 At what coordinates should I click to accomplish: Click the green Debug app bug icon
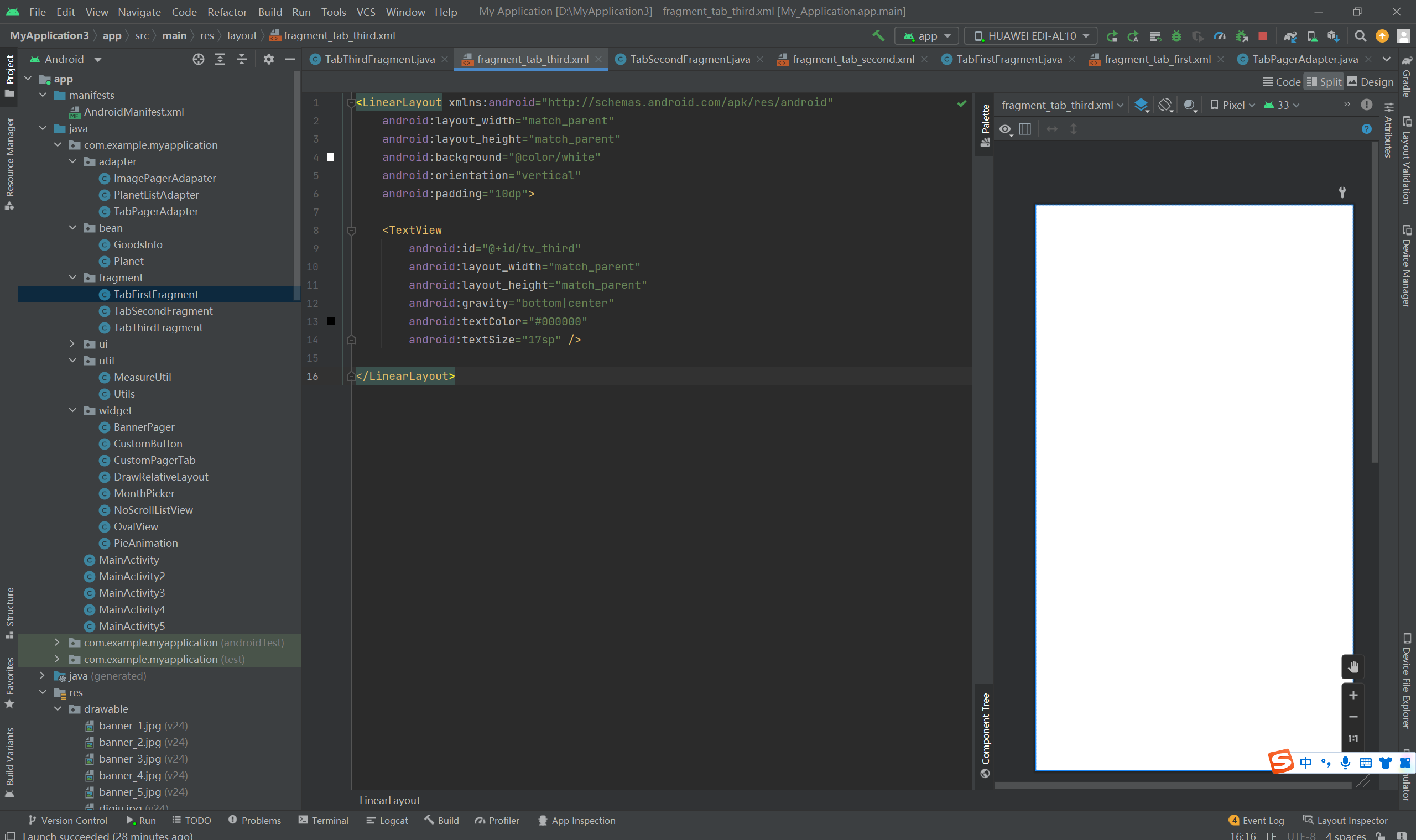point(1176,36)
